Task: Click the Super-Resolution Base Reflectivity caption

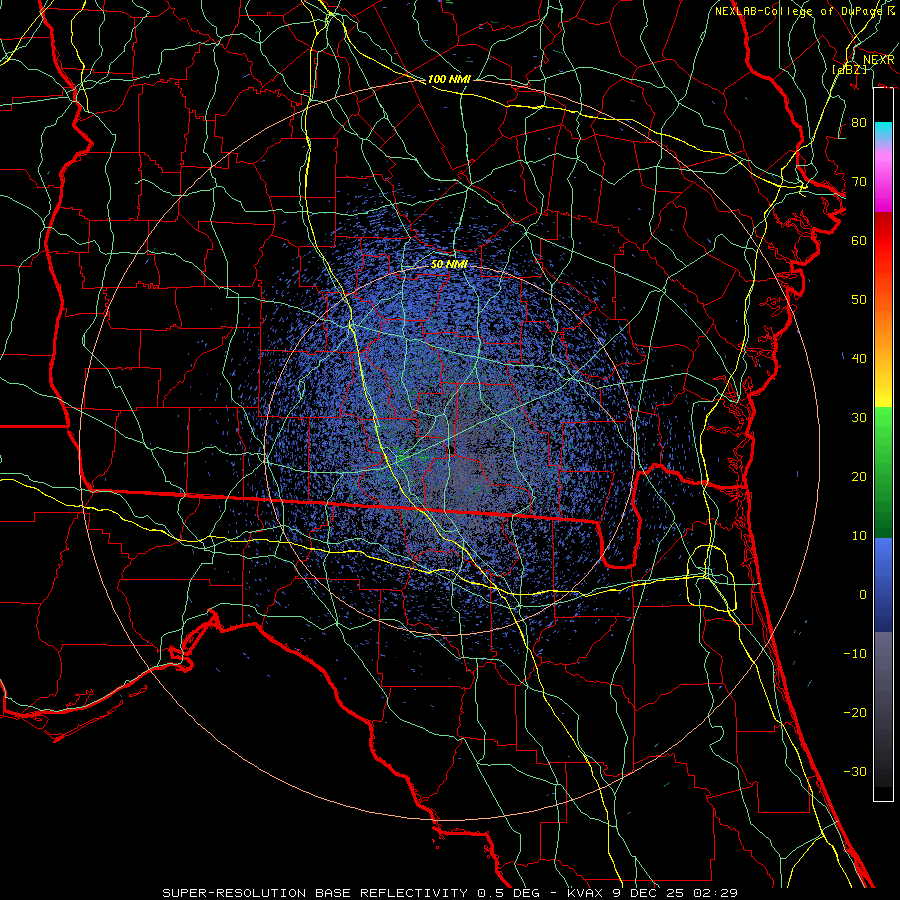Action: (449, 893)
